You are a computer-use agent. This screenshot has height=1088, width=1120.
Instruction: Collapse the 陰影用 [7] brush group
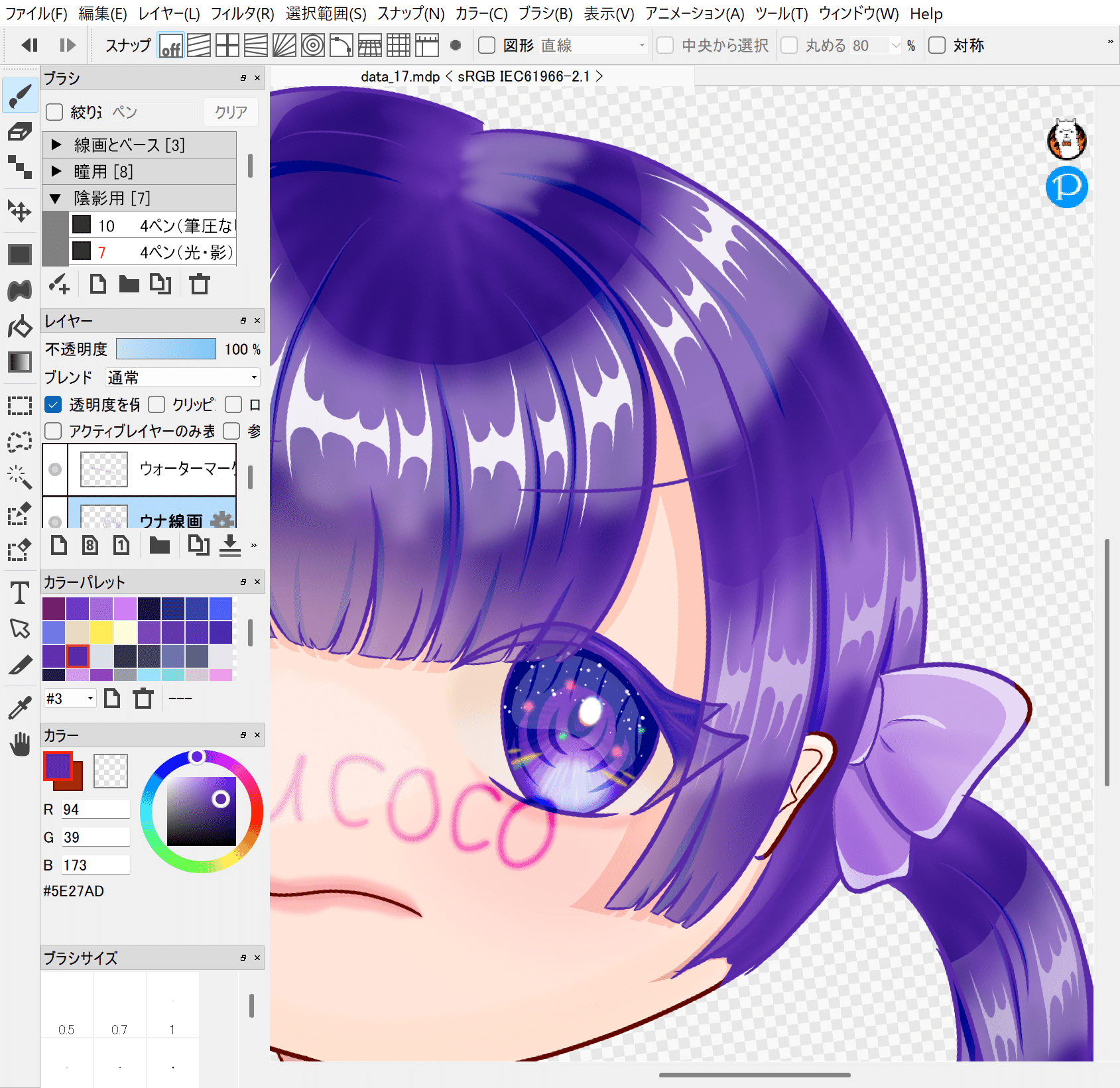pyautogui.click(x=56, y=198)
